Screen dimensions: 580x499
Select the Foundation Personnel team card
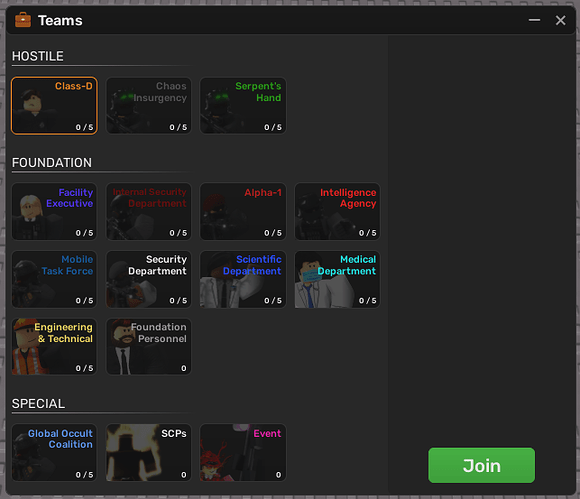149,347
